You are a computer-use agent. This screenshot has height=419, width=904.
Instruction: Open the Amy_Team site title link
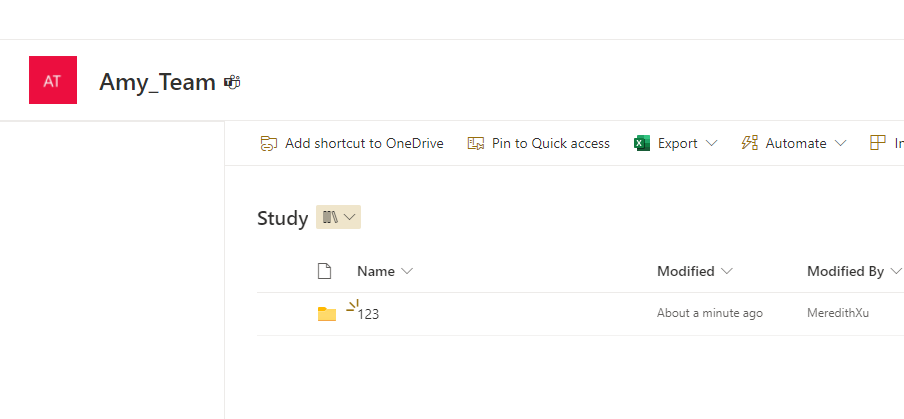(157, 82)
